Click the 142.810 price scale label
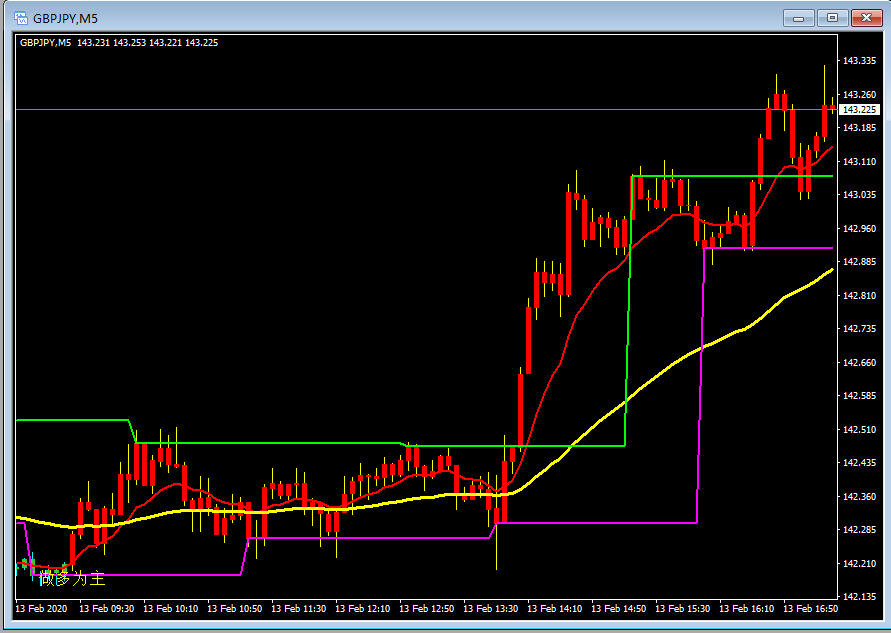891x633 pixels. tap(859, 295)
